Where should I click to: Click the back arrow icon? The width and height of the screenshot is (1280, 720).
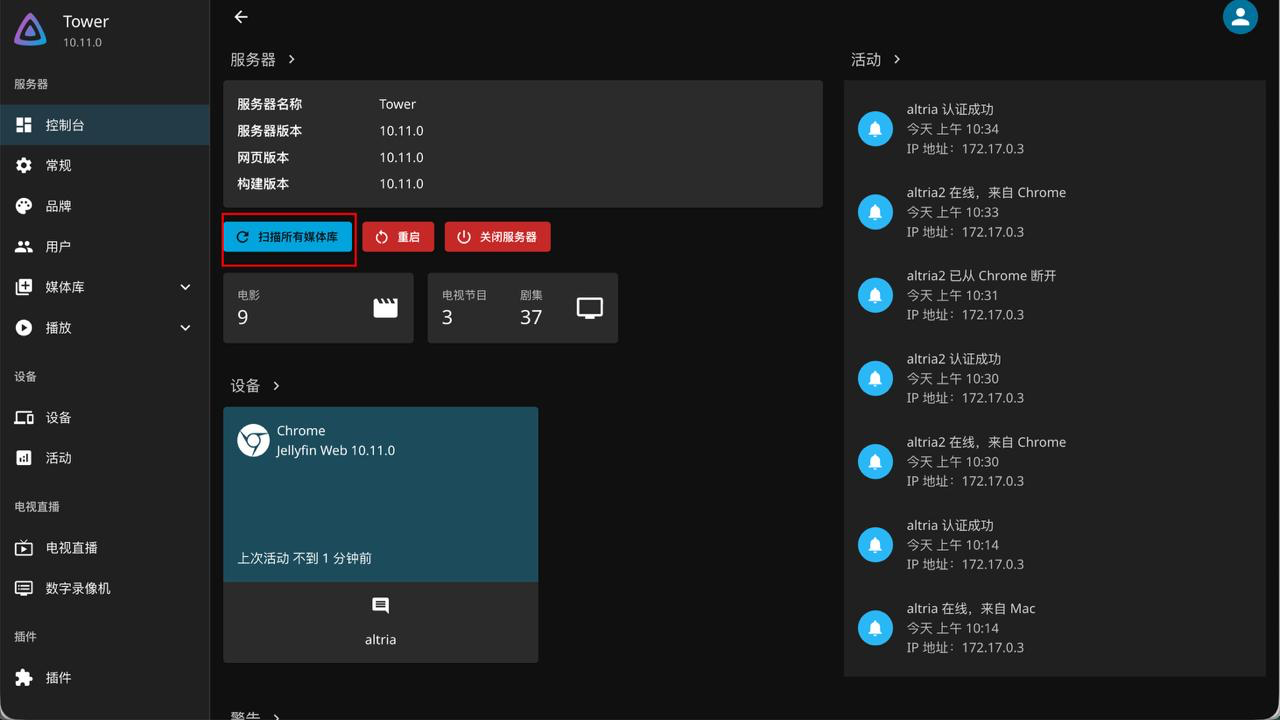[240, 17]
